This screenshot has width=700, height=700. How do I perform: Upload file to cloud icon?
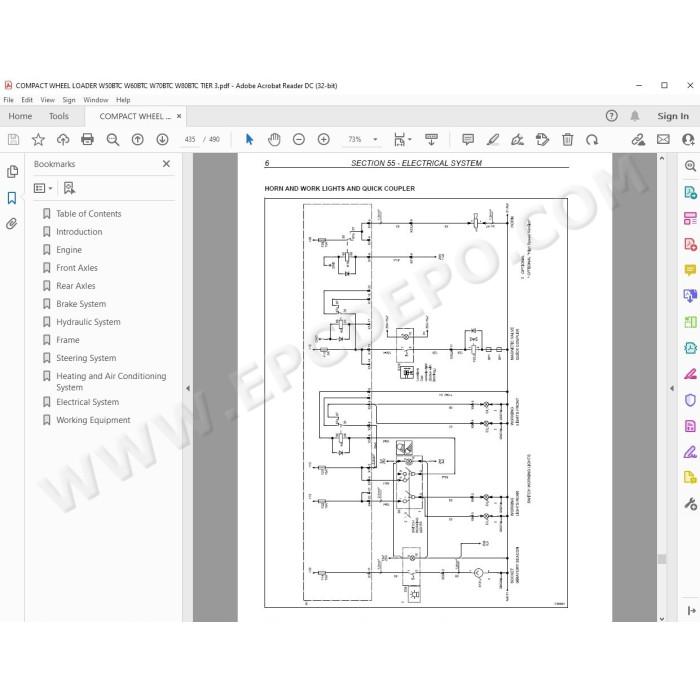coord(63,140)
